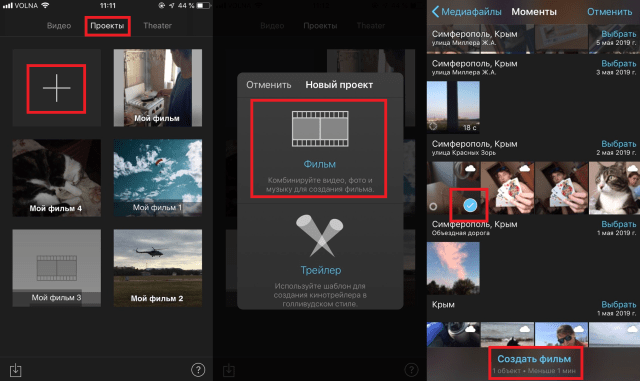
Task: Tap the Мой фильм 3 filmstrip placeholder
Action: tap(57, 268)
